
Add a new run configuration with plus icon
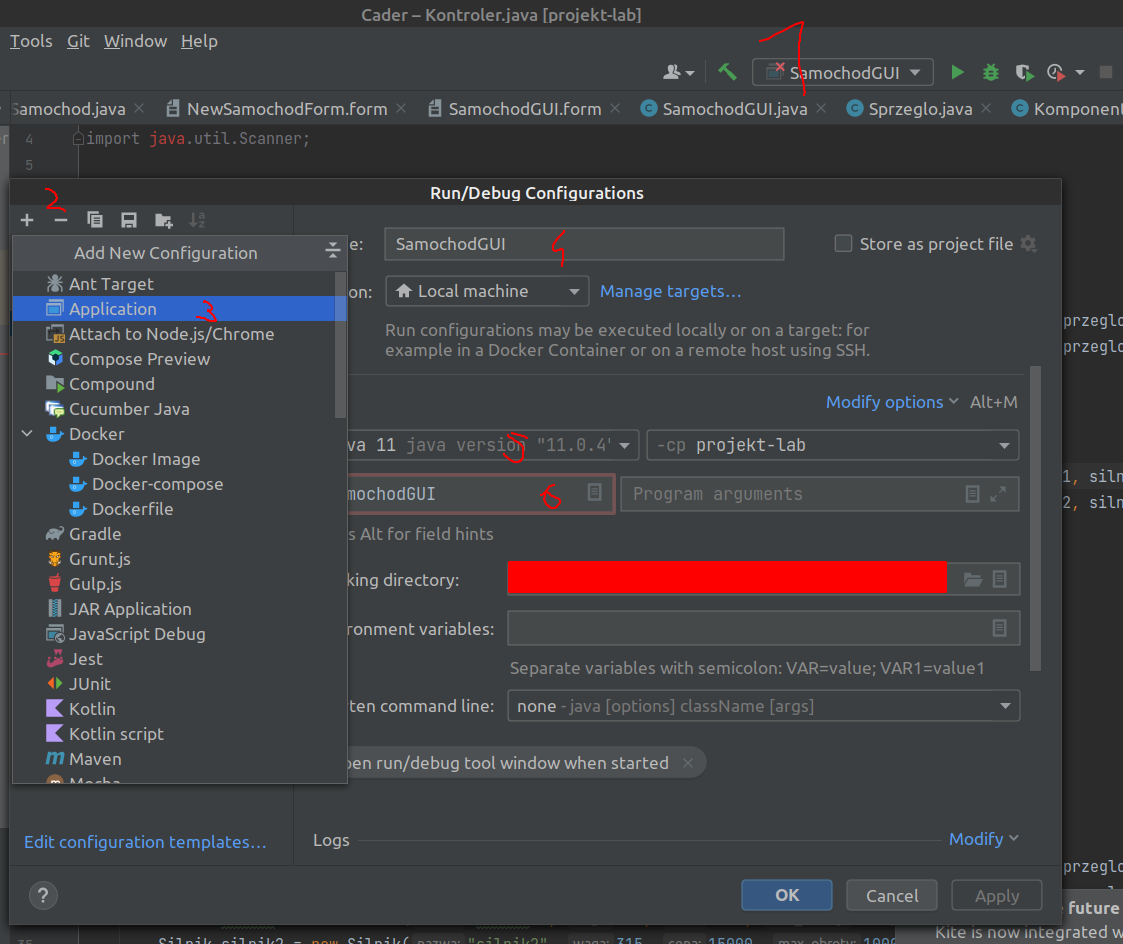point(26,219)
